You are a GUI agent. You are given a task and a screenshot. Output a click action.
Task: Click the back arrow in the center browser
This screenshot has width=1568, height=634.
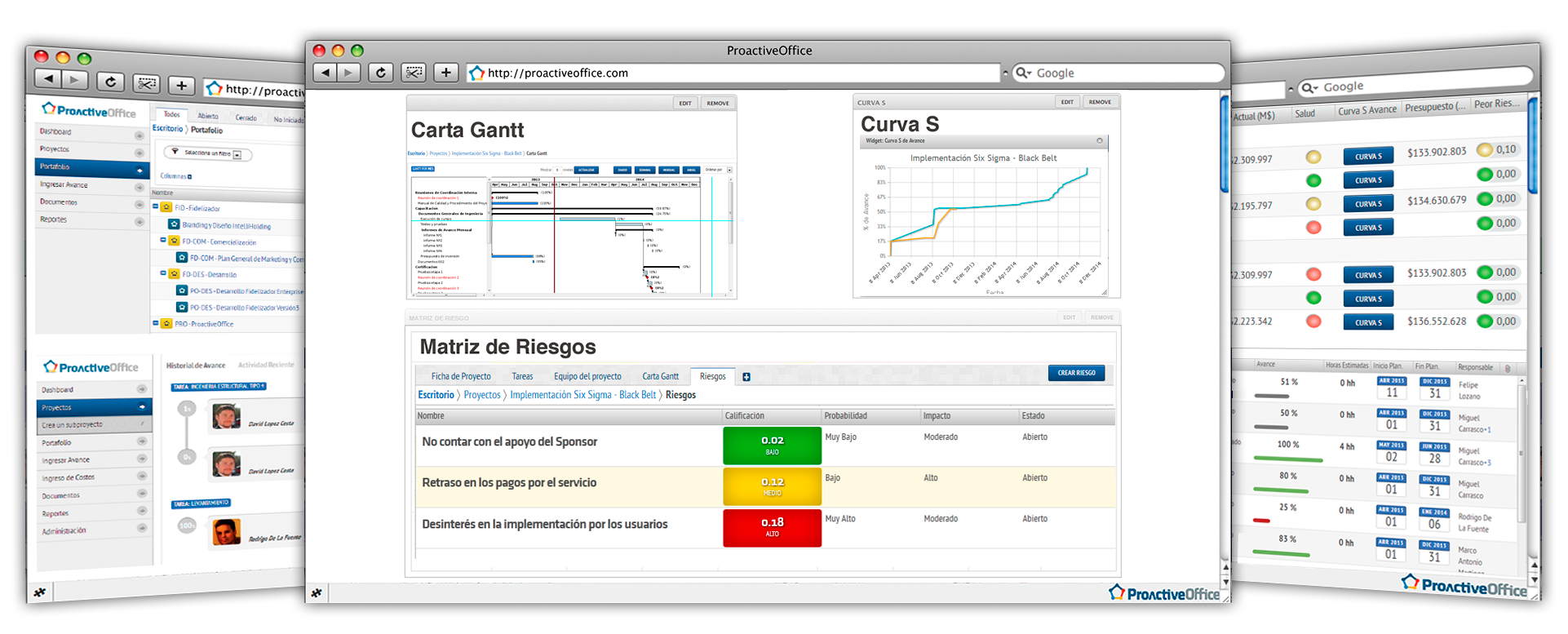pos(326,73)
